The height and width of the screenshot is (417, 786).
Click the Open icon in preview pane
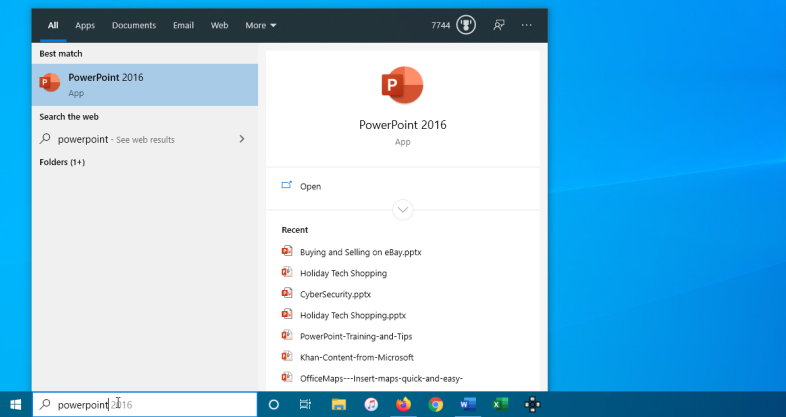[287, 185]
